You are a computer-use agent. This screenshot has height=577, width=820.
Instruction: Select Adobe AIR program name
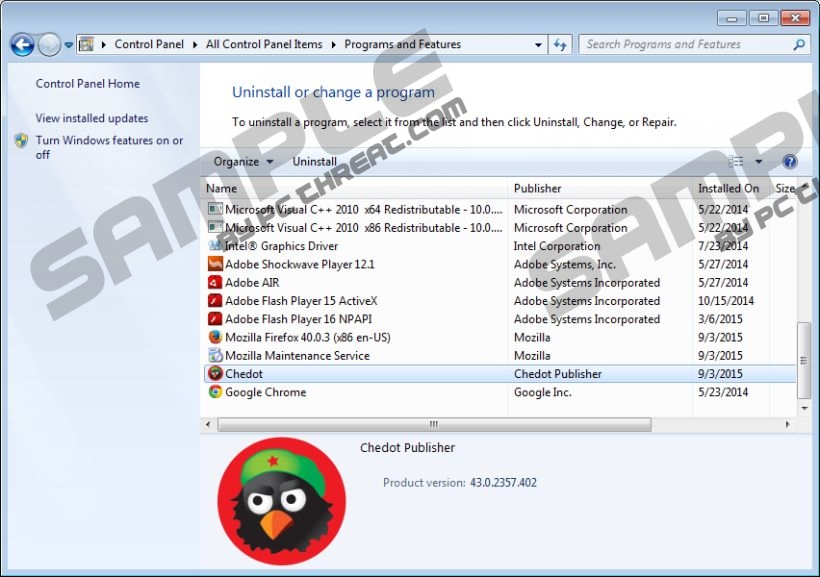(x=252, y=282)
